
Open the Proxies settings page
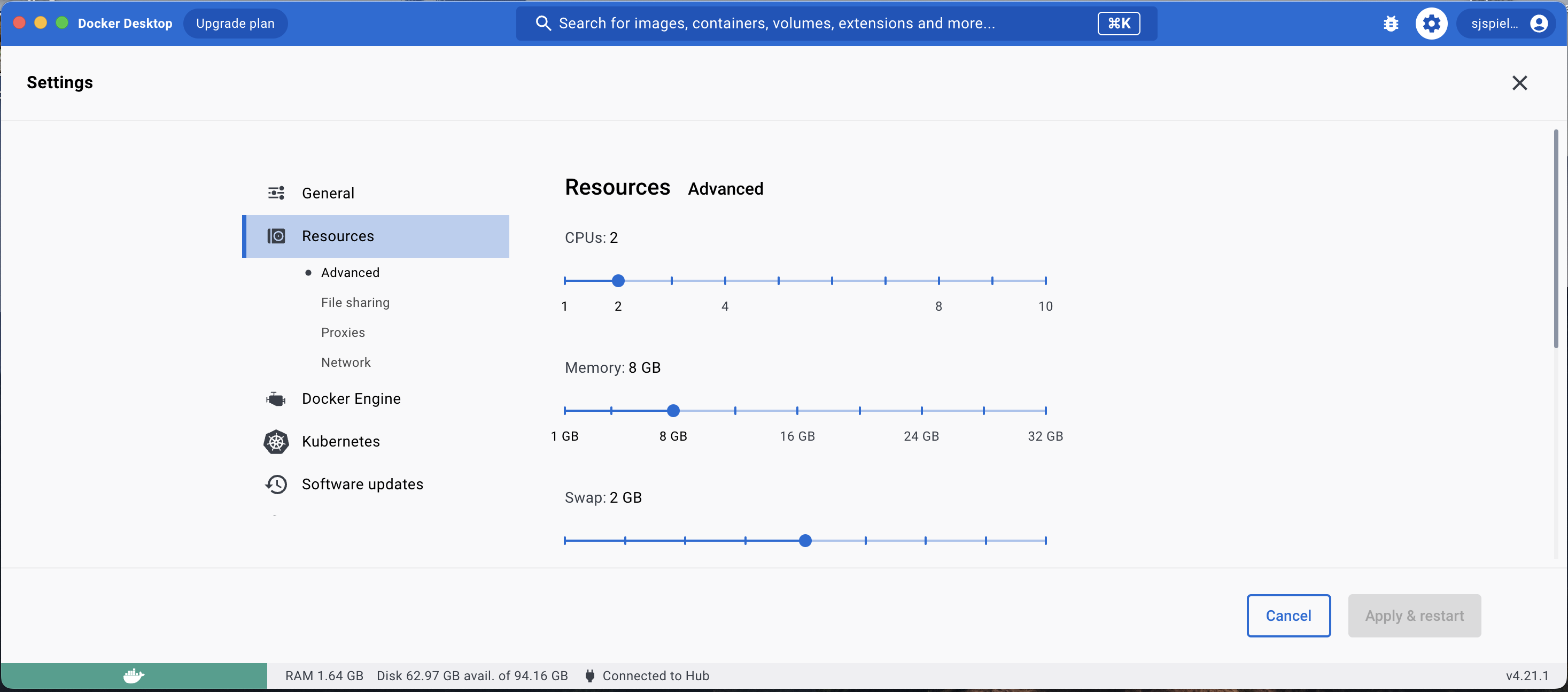coord(343,332)
